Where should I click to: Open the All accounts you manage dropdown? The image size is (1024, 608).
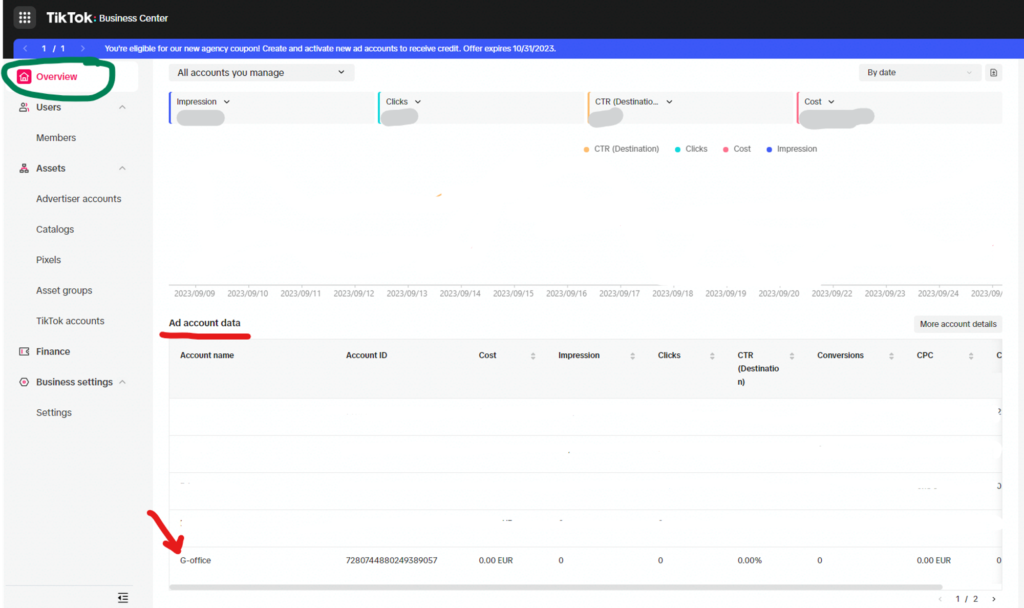click(261, 72)
